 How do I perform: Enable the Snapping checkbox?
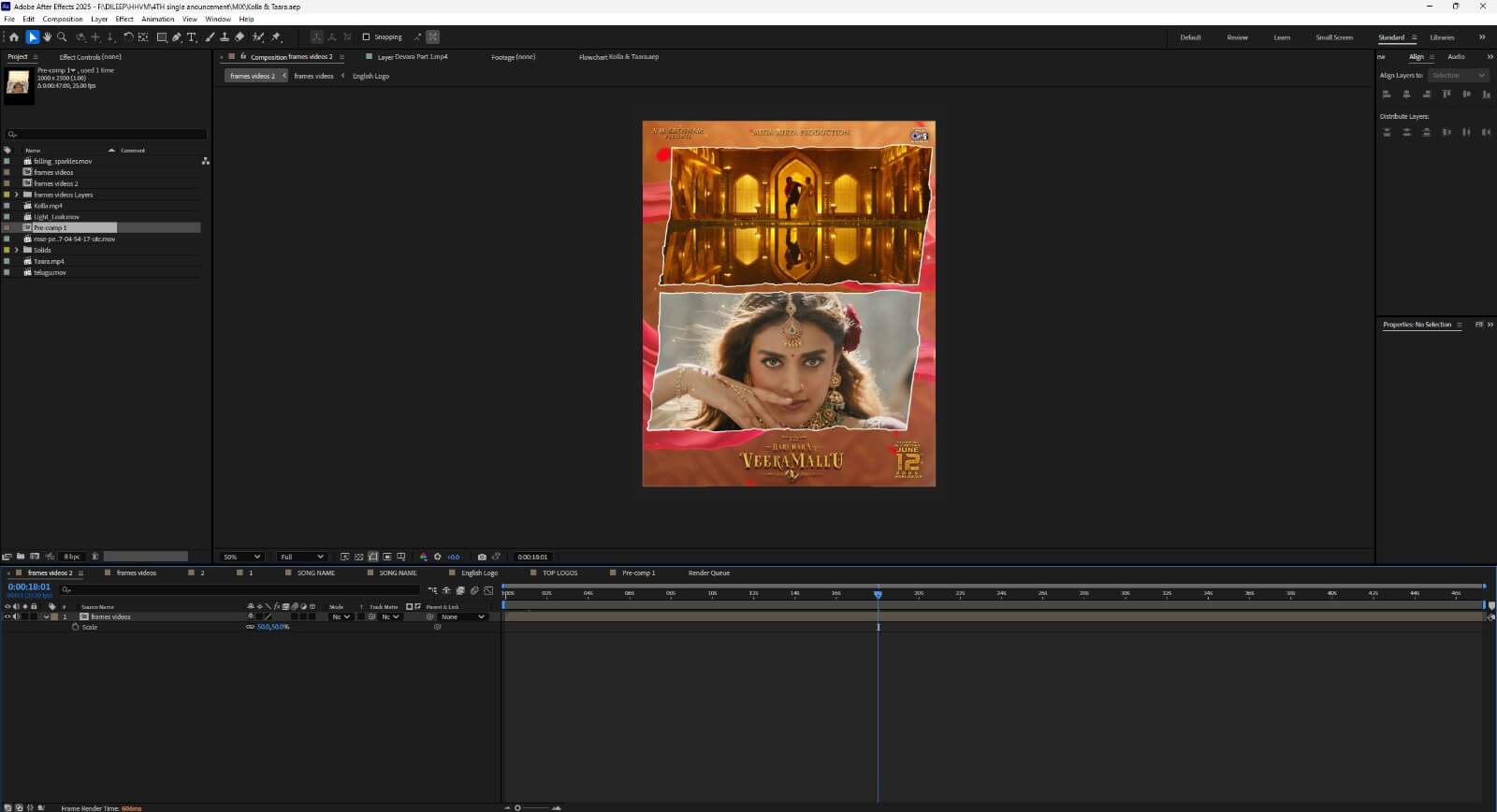point(366,37)
